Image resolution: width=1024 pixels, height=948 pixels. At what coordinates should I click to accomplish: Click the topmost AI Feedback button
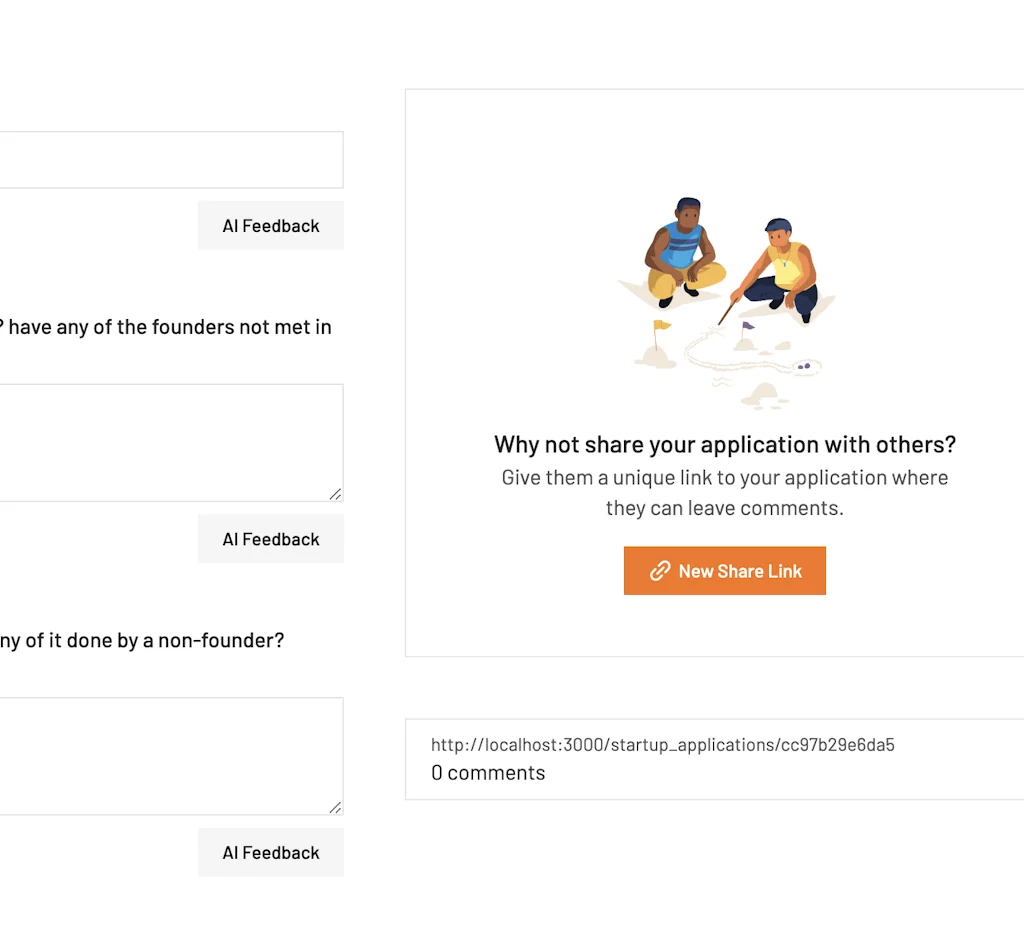point(270,225)
